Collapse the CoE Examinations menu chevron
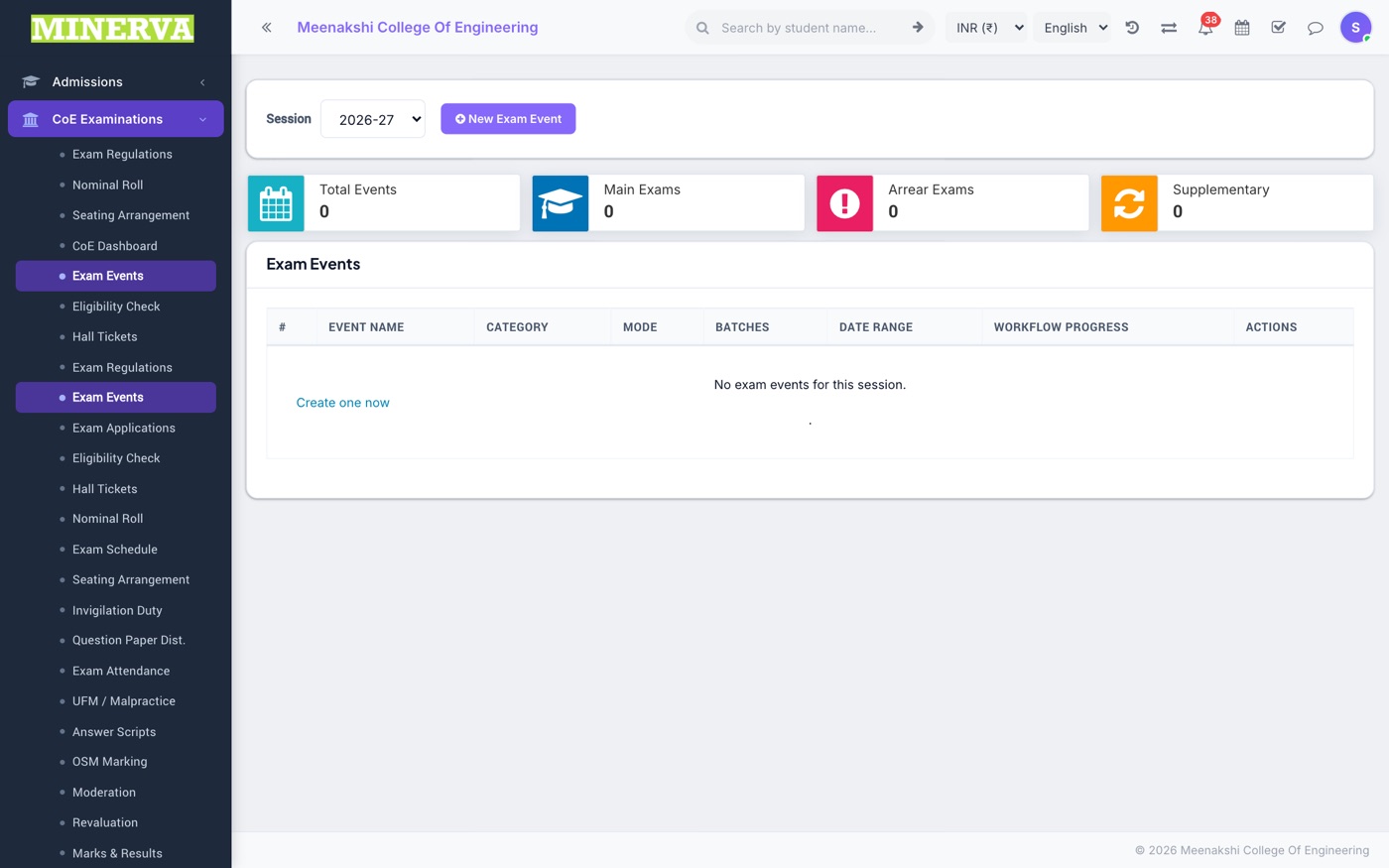This screenshot has height=868, width=1389. click(202, 120)
